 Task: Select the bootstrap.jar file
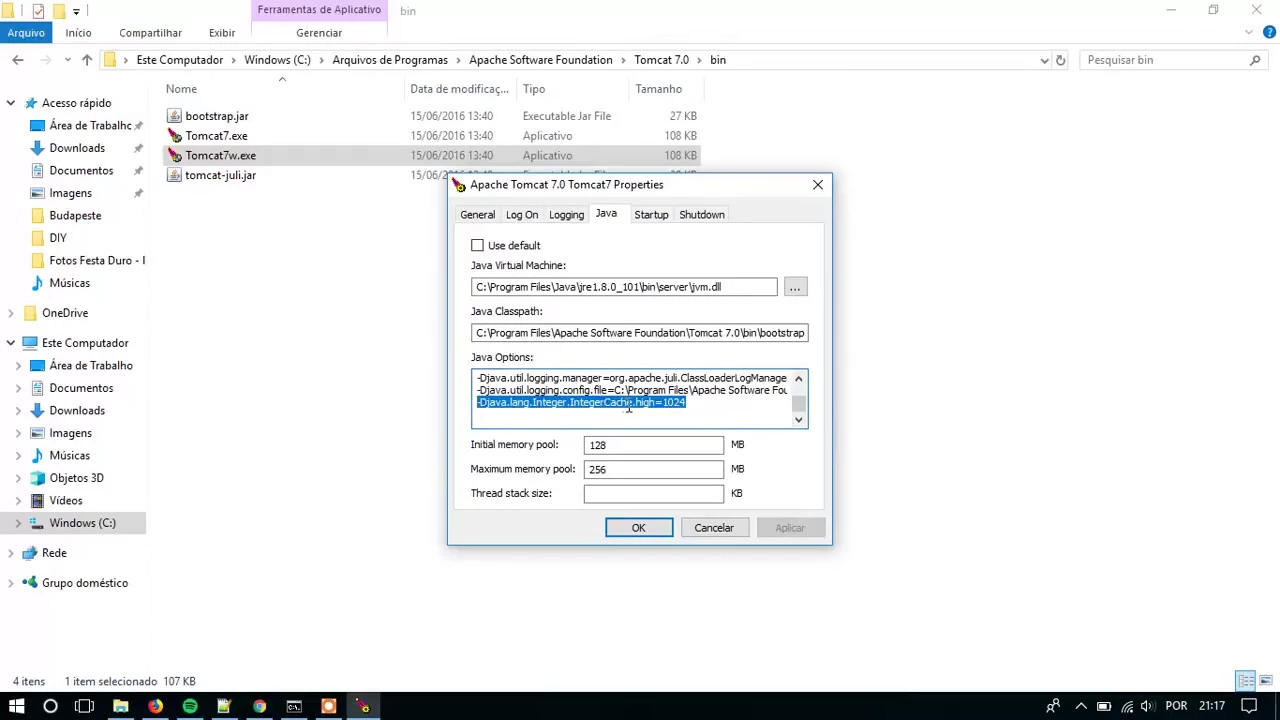216,116
